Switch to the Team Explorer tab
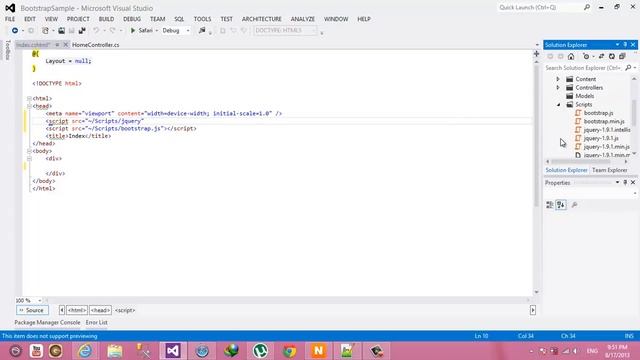 609,170
